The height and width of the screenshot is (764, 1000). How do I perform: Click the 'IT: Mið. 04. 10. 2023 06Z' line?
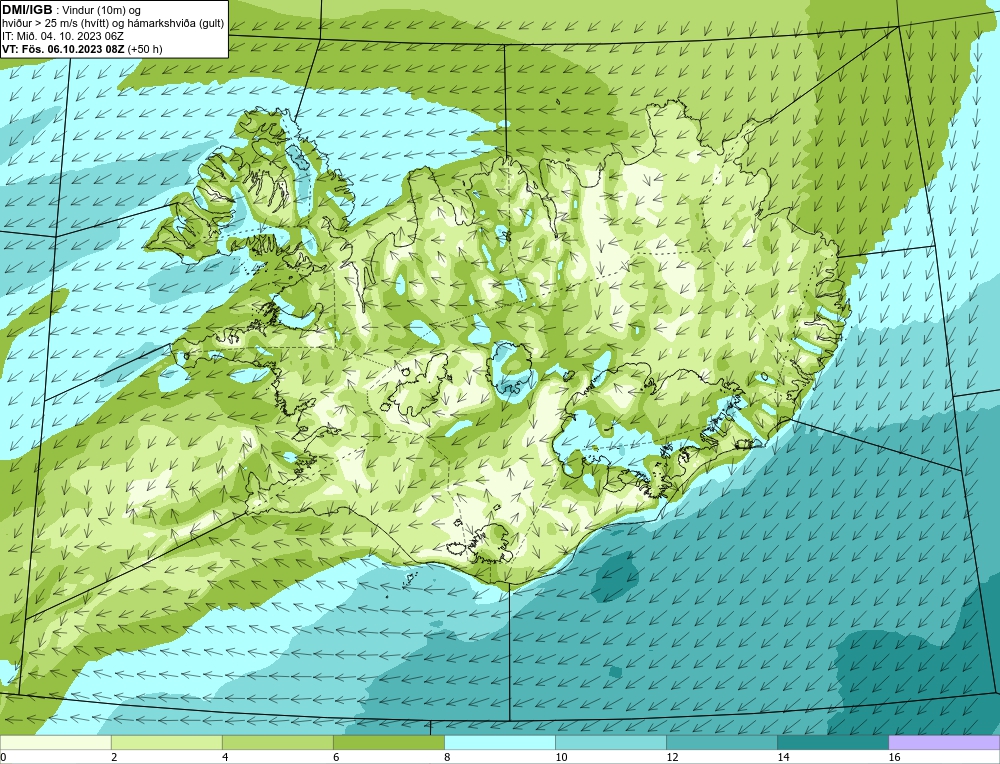tap(62, 36)
